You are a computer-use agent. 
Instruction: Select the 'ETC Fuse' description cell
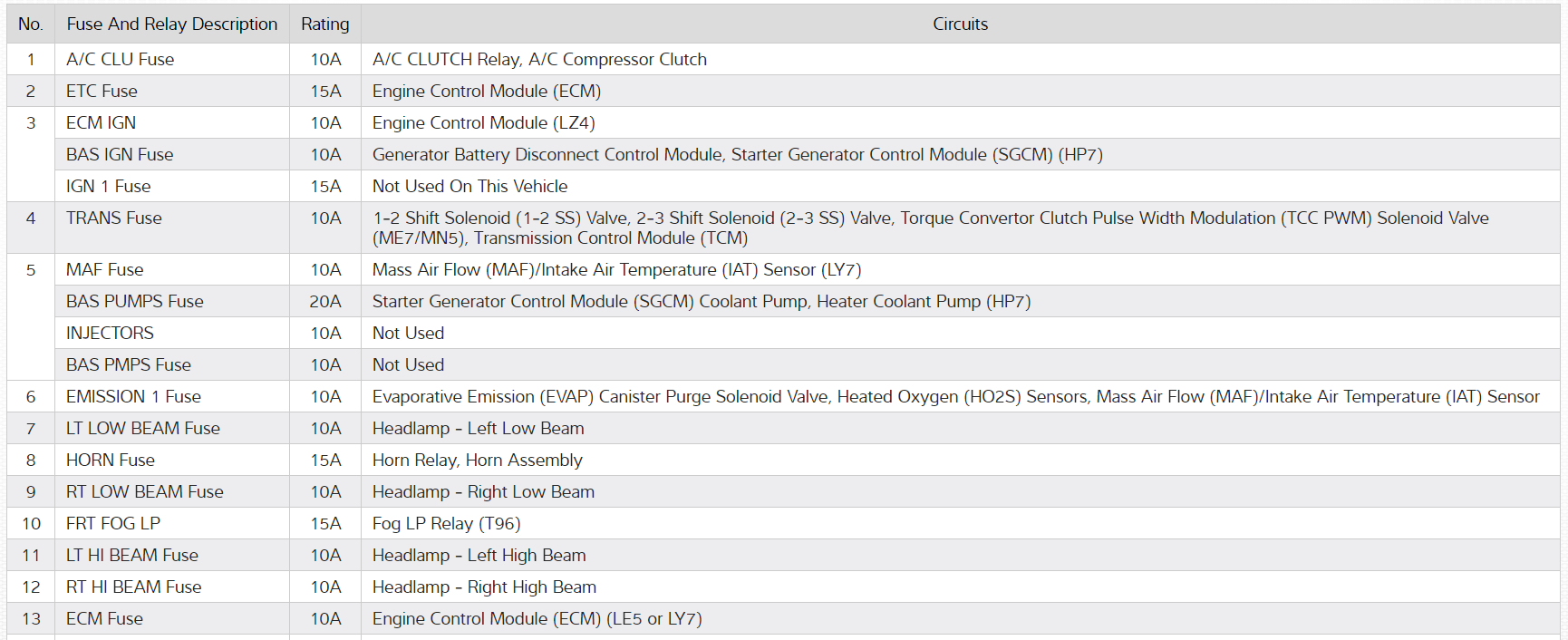102,92
